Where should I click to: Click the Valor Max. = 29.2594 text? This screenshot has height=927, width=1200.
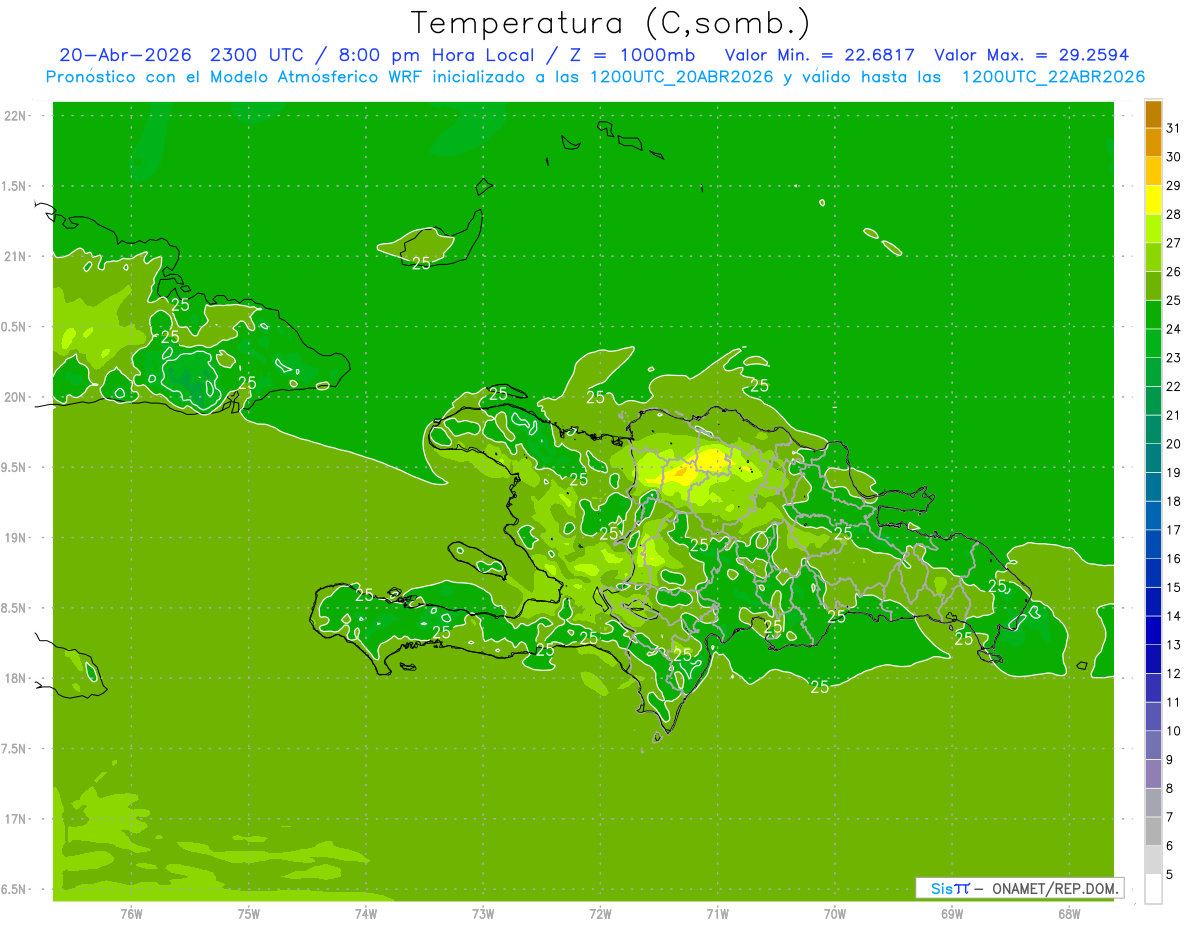coord(1031,55)
